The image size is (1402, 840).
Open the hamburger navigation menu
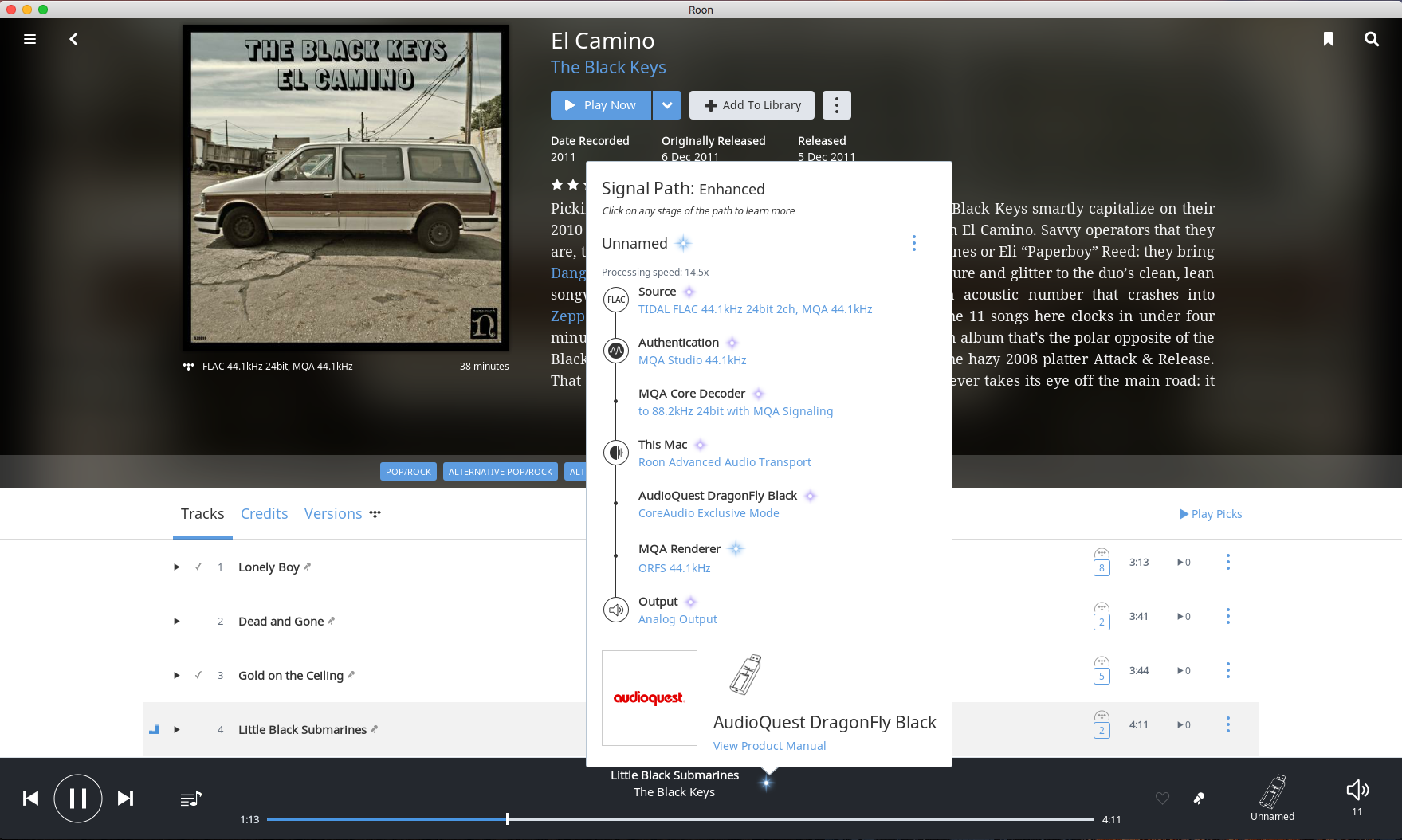click(29, 39)
